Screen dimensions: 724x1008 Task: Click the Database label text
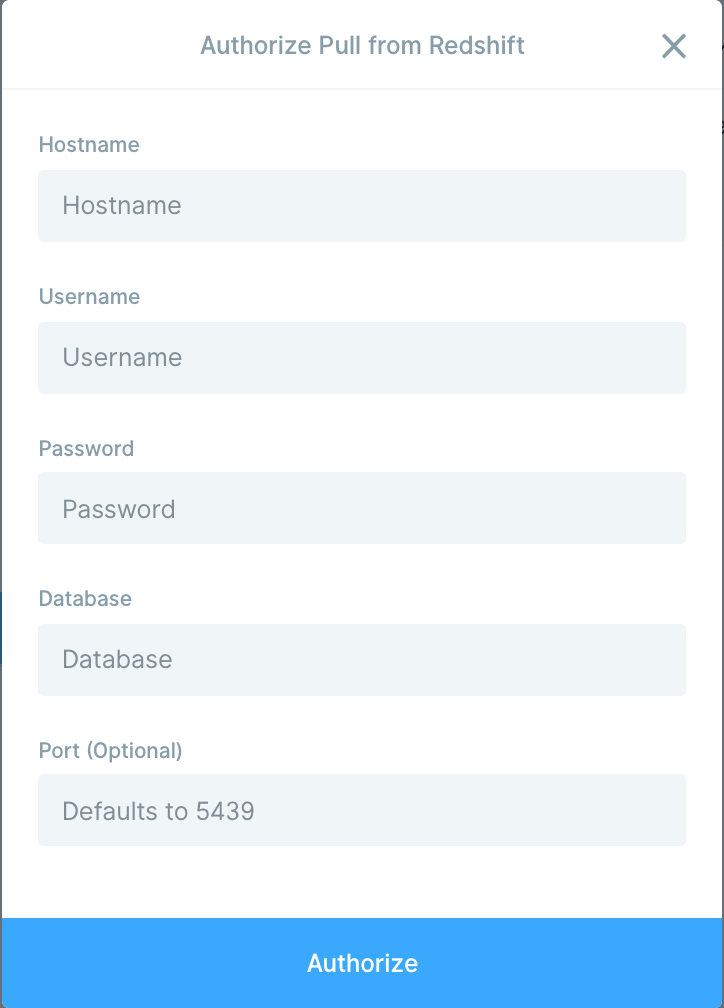[x=85, y=598]
